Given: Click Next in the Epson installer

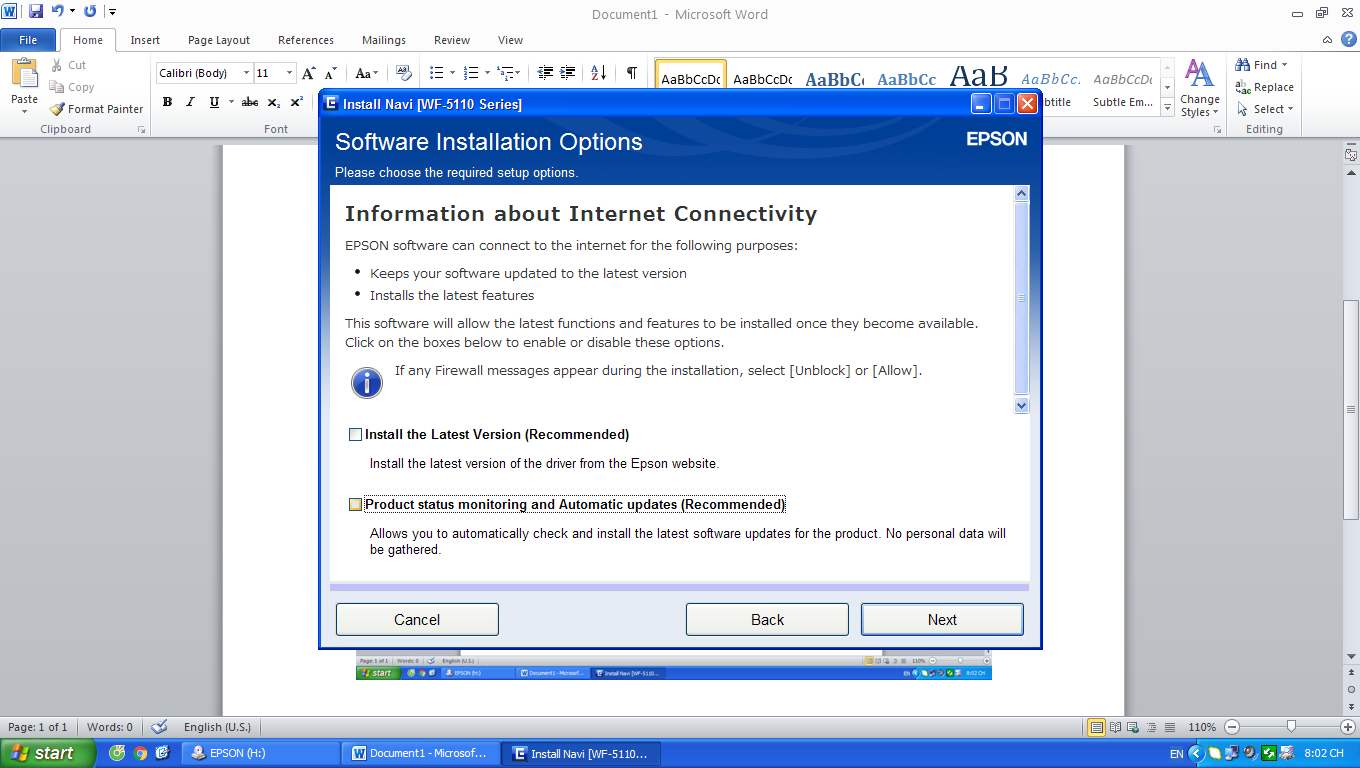Looking at the screenshot, I should 941,620.
